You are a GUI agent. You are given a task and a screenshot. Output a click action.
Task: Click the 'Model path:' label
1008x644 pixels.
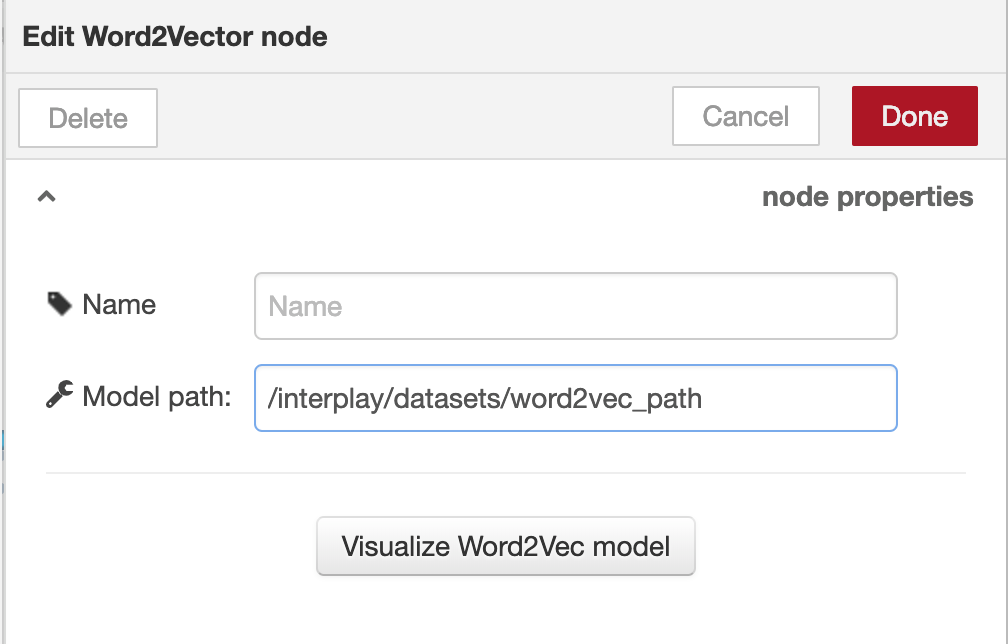(157, 397)
